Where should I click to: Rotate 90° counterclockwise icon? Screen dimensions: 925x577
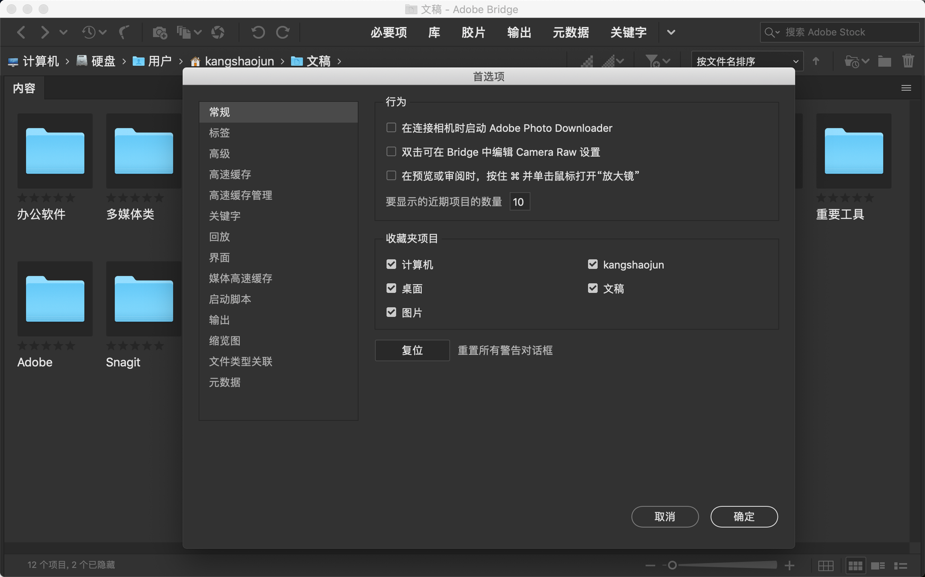pyautogui.click(x=258, y=32)
